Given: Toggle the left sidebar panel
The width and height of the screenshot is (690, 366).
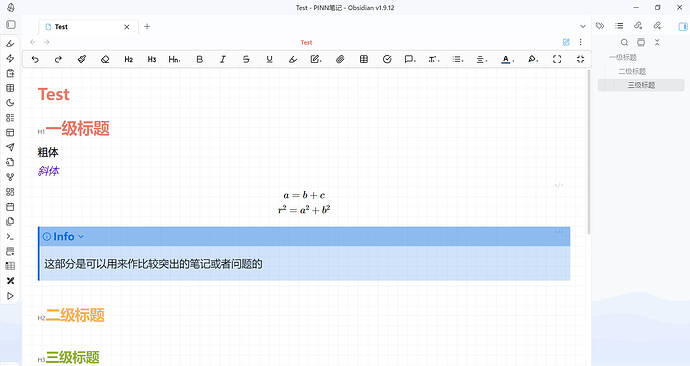Looking at the screenshot, I should tap(11, 25).
